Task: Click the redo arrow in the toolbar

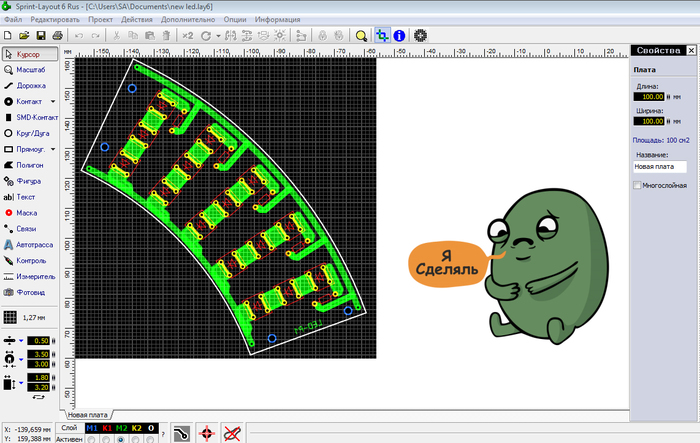Action: (x=95, y=36)
